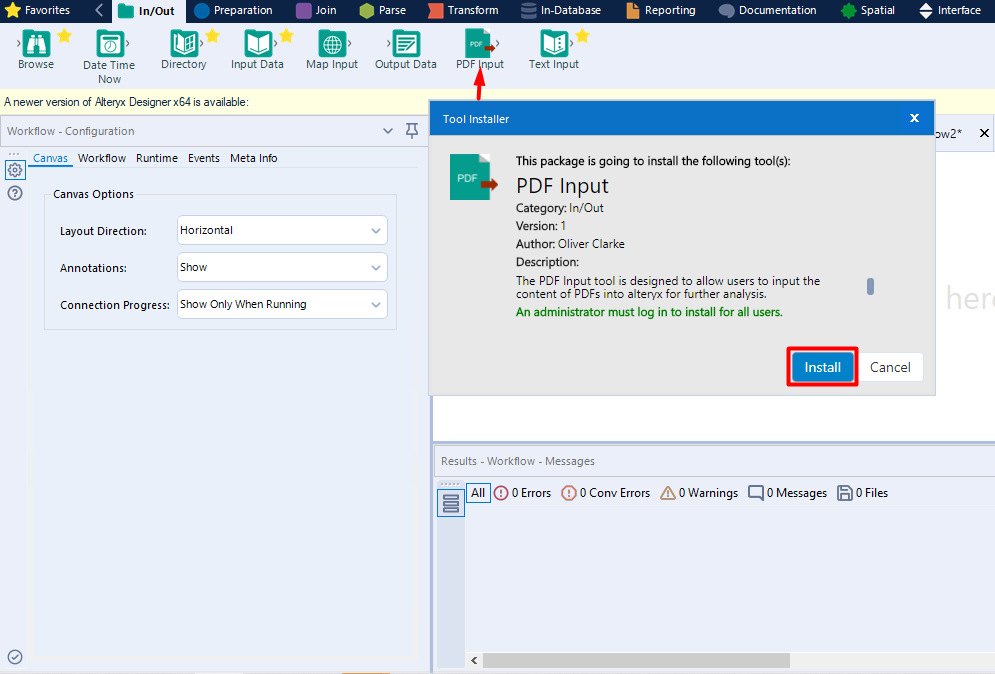The image size is (995, 674).
Task: Open the Parse tool category
Action: coord(383,10)
